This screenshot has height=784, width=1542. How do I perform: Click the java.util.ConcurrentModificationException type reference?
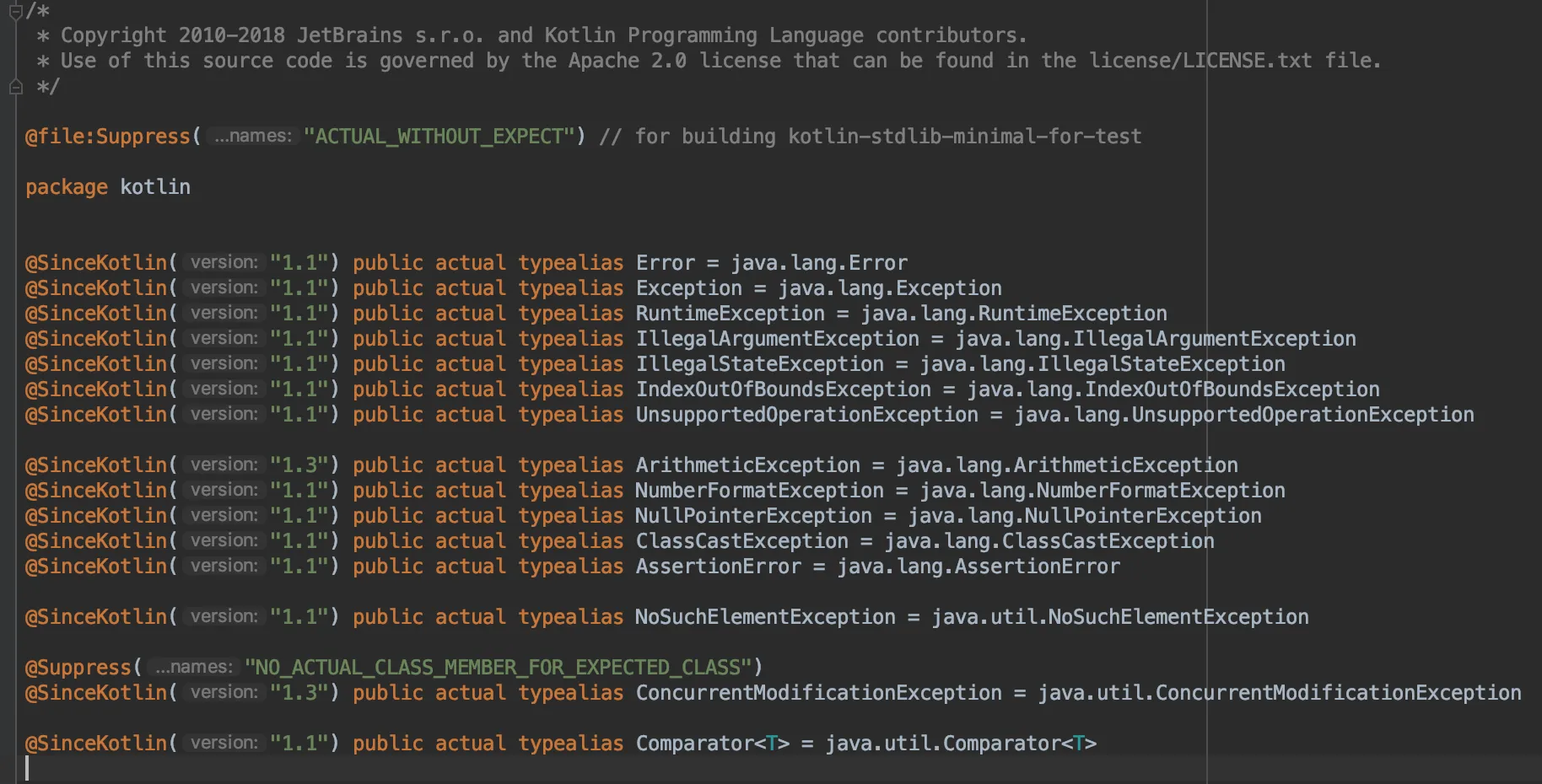(x=1280, y=693)
